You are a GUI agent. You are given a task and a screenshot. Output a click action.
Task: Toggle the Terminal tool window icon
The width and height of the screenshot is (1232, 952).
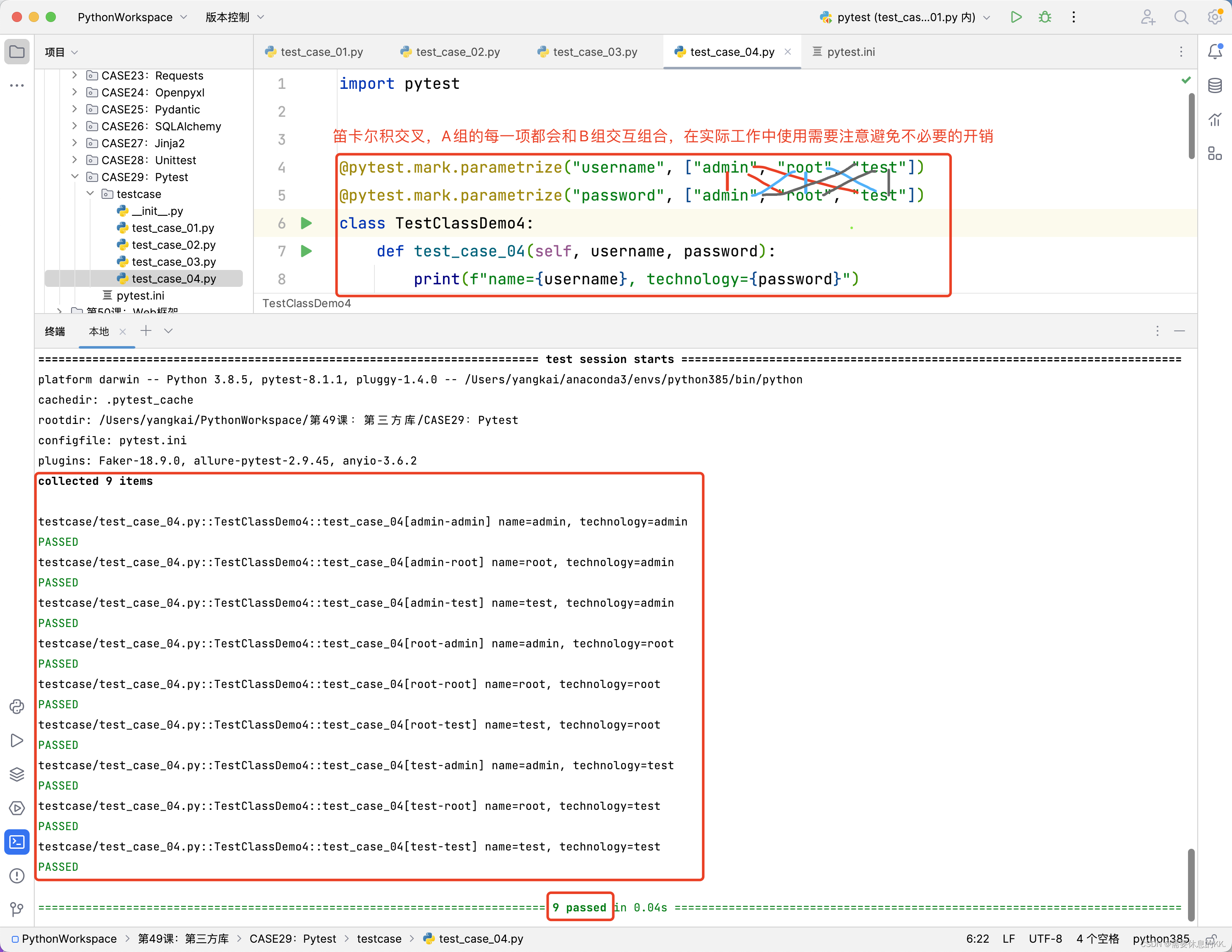click(x=17, y=842)
